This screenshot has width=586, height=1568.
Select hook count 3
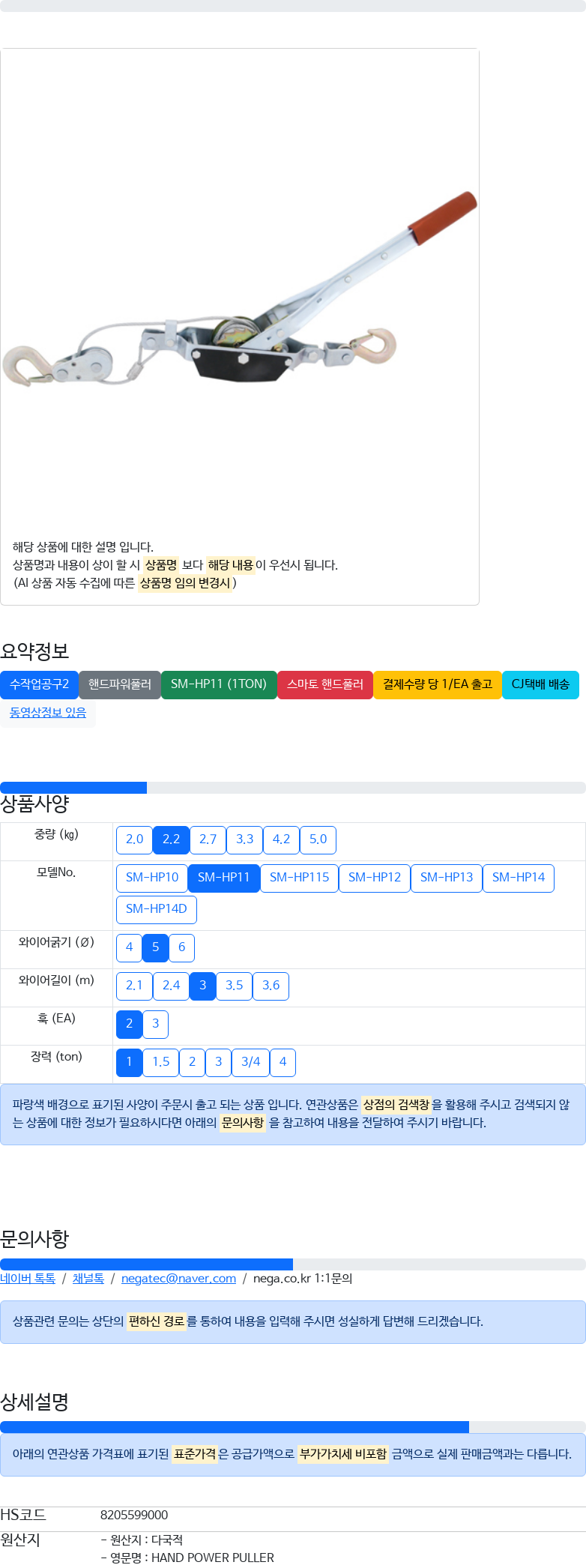(155, 1024)
